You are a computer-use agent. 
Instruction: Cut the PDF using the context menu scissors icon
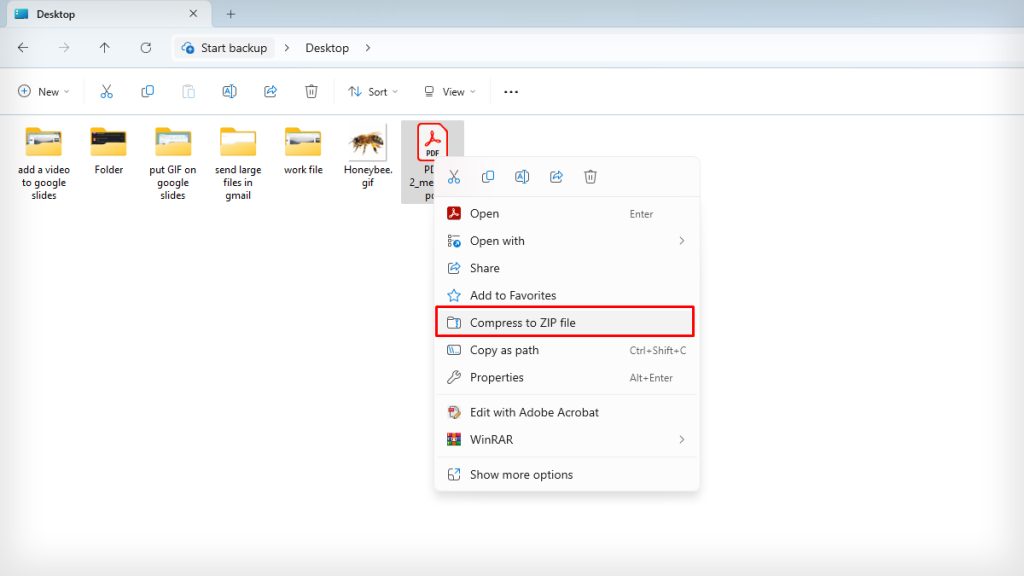tap(453, 176)
